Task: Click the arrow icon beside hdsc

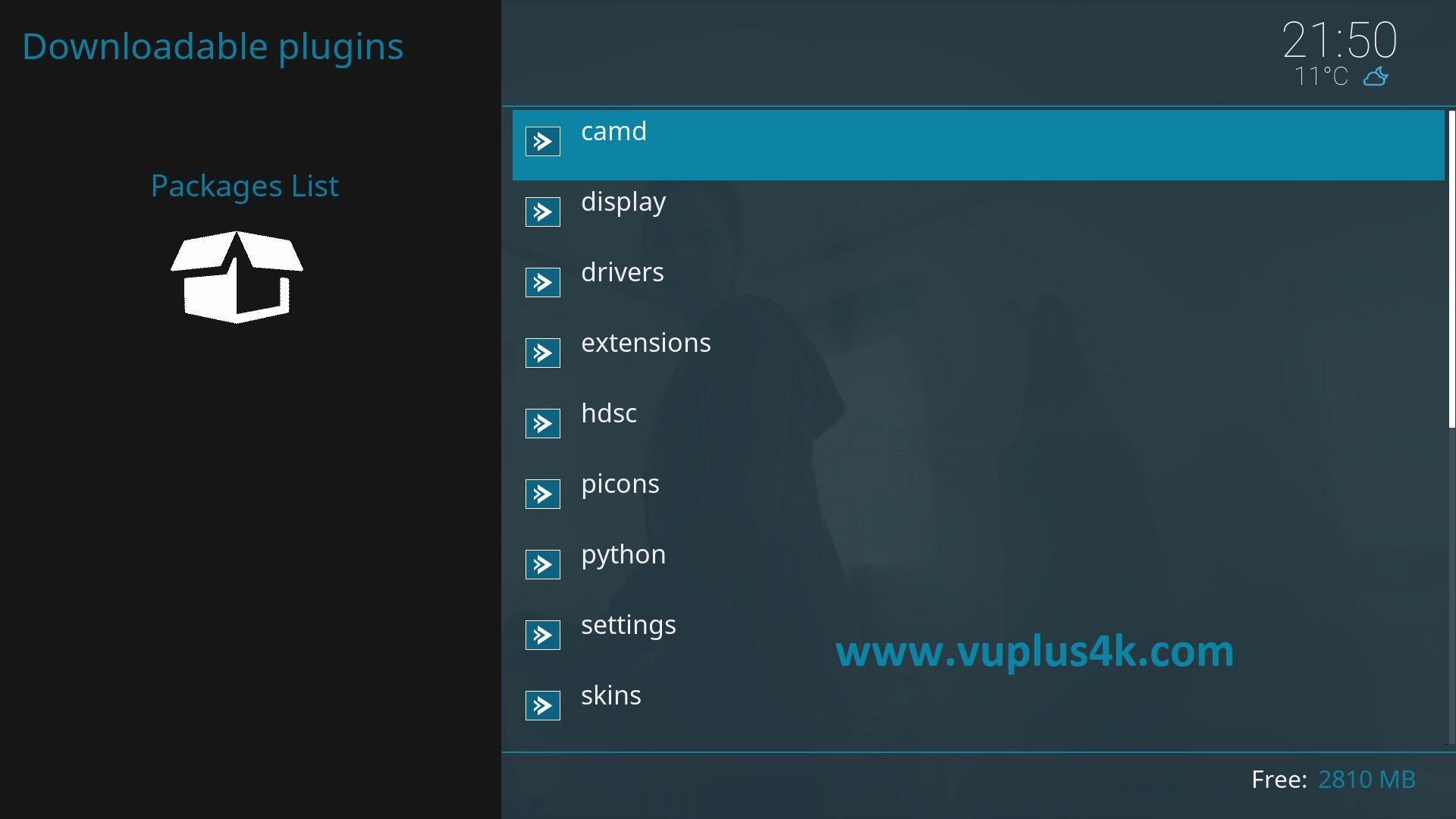Action: click(x=543, y=424)
